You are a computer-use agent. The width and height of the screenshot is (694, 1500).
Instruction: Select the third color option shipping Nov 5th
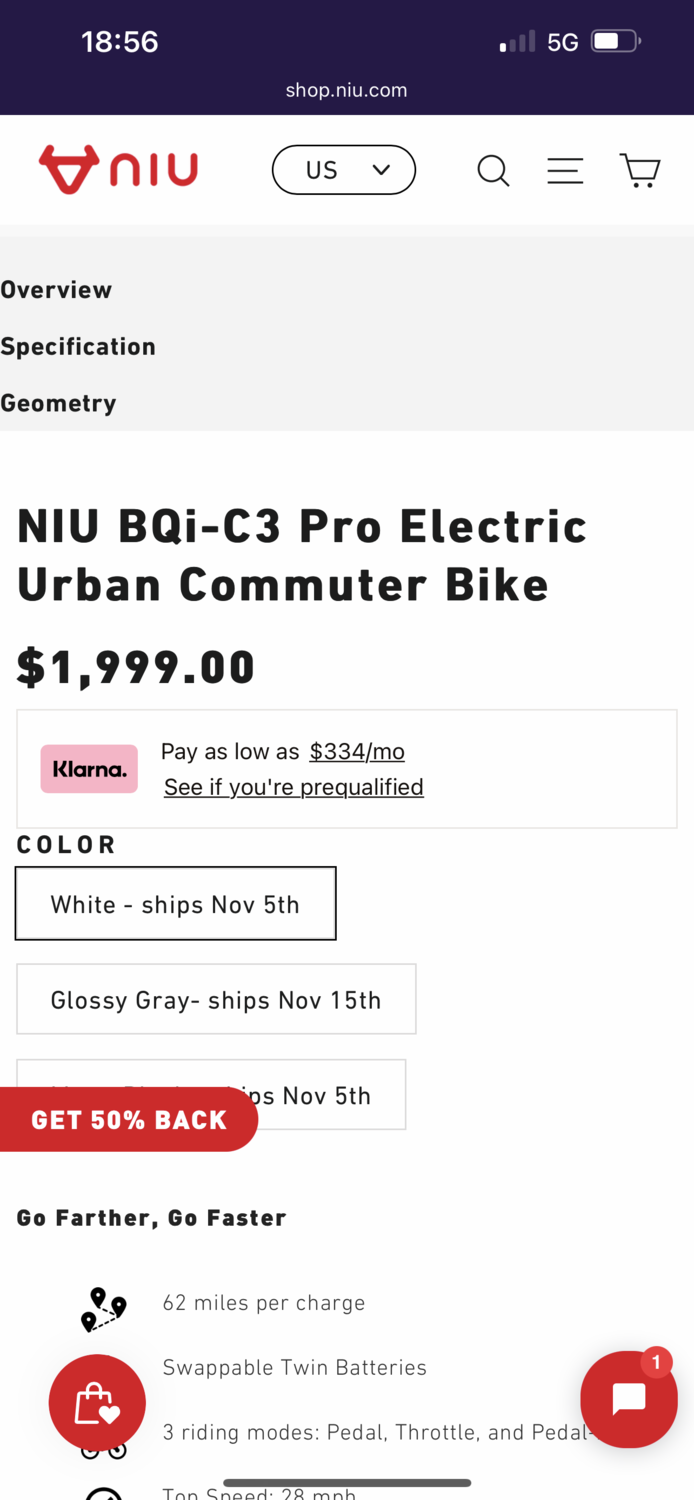point(330,1095)
